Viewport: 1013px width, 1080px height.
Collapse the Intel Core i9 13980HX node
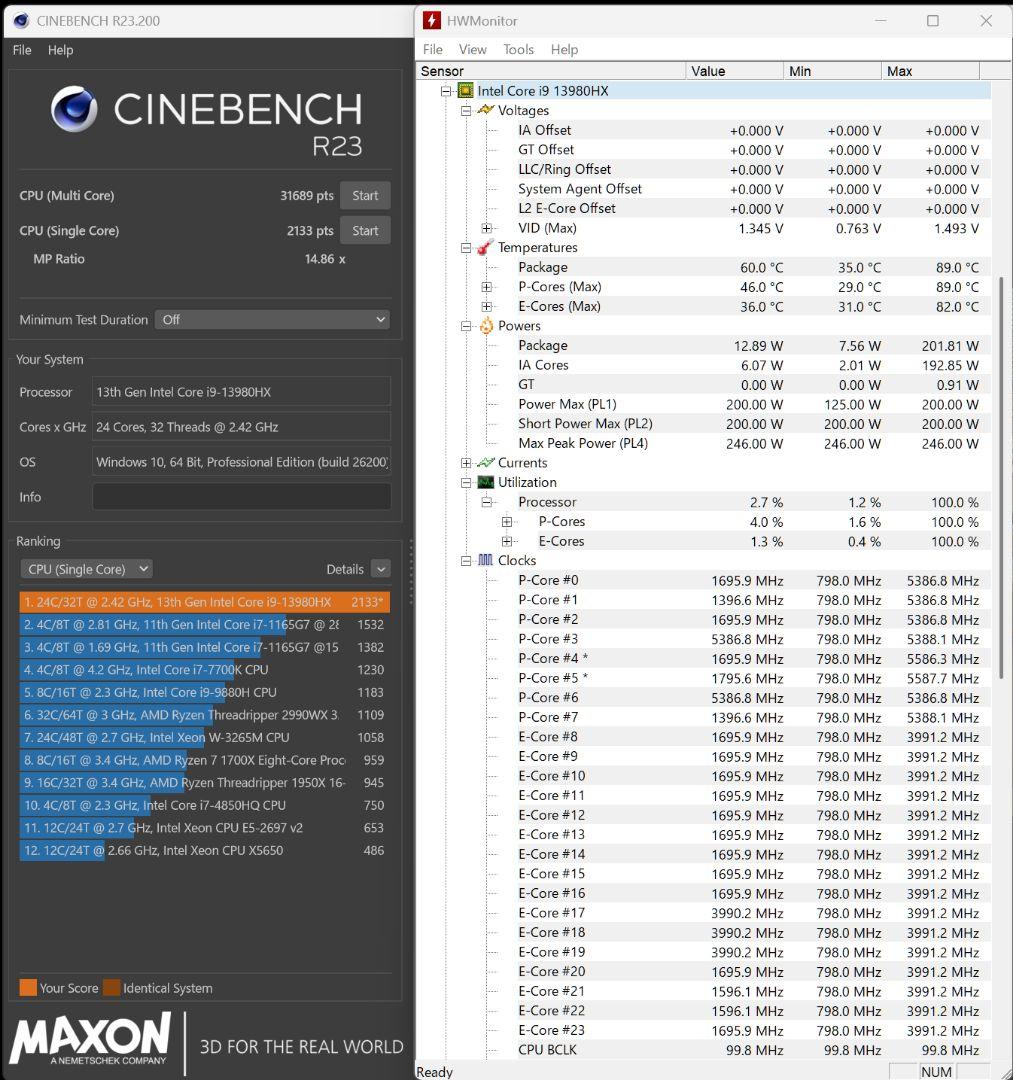[x=446, y=91]
